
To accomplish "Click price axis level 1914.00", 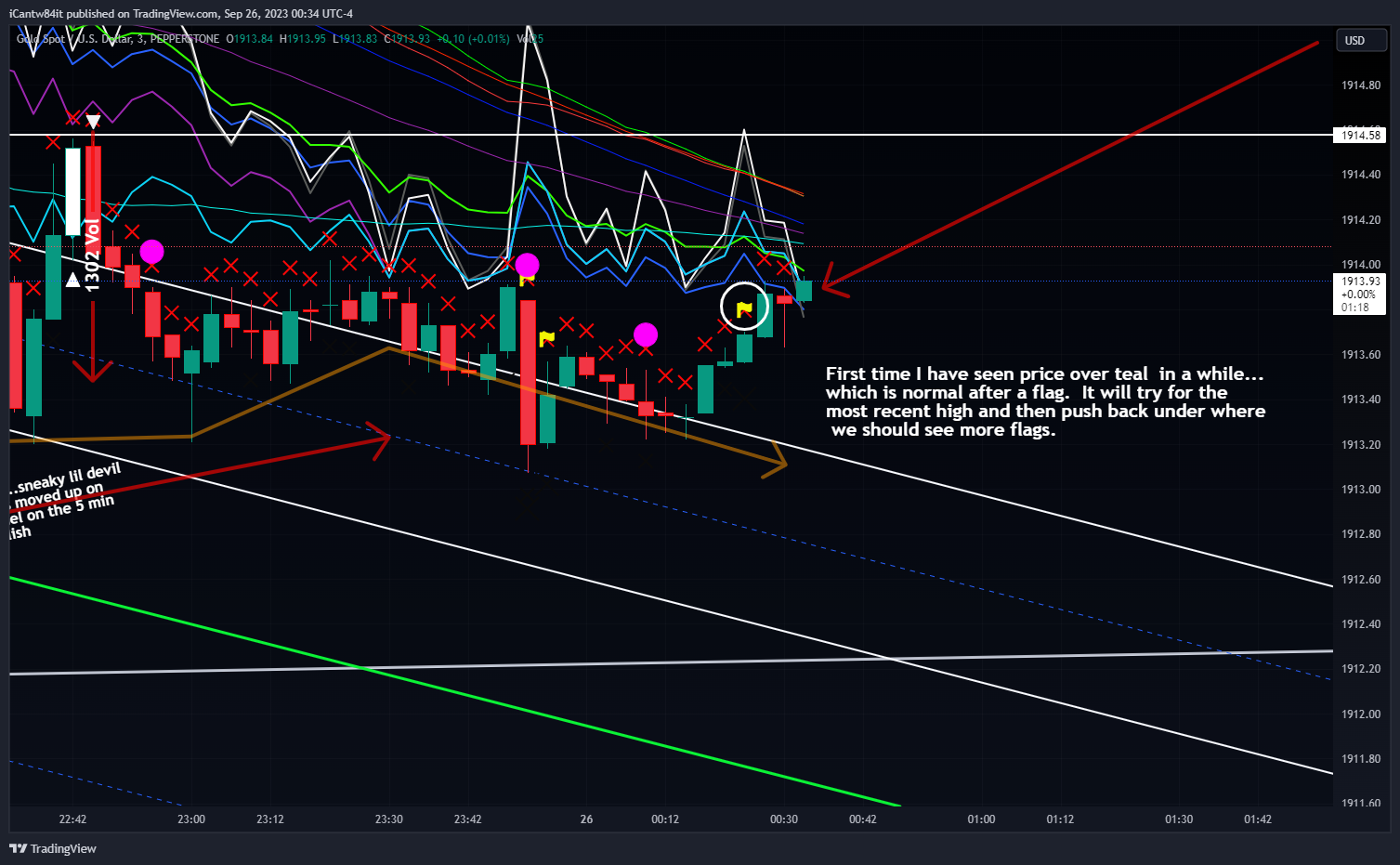I will click(1360, 265).
